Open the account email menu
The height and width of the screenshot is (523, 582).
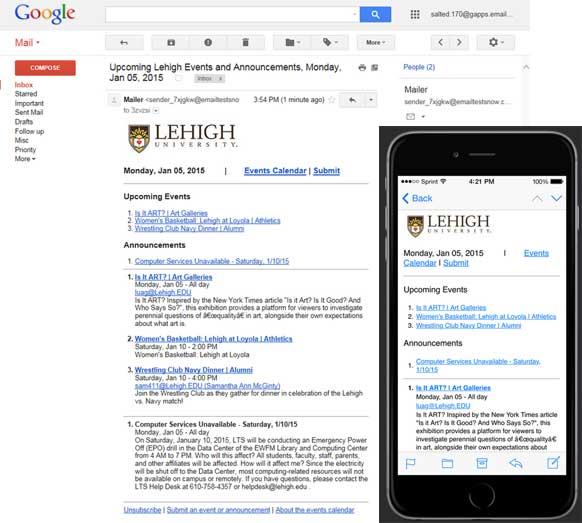pyautogui.click(x=471, y=14)
